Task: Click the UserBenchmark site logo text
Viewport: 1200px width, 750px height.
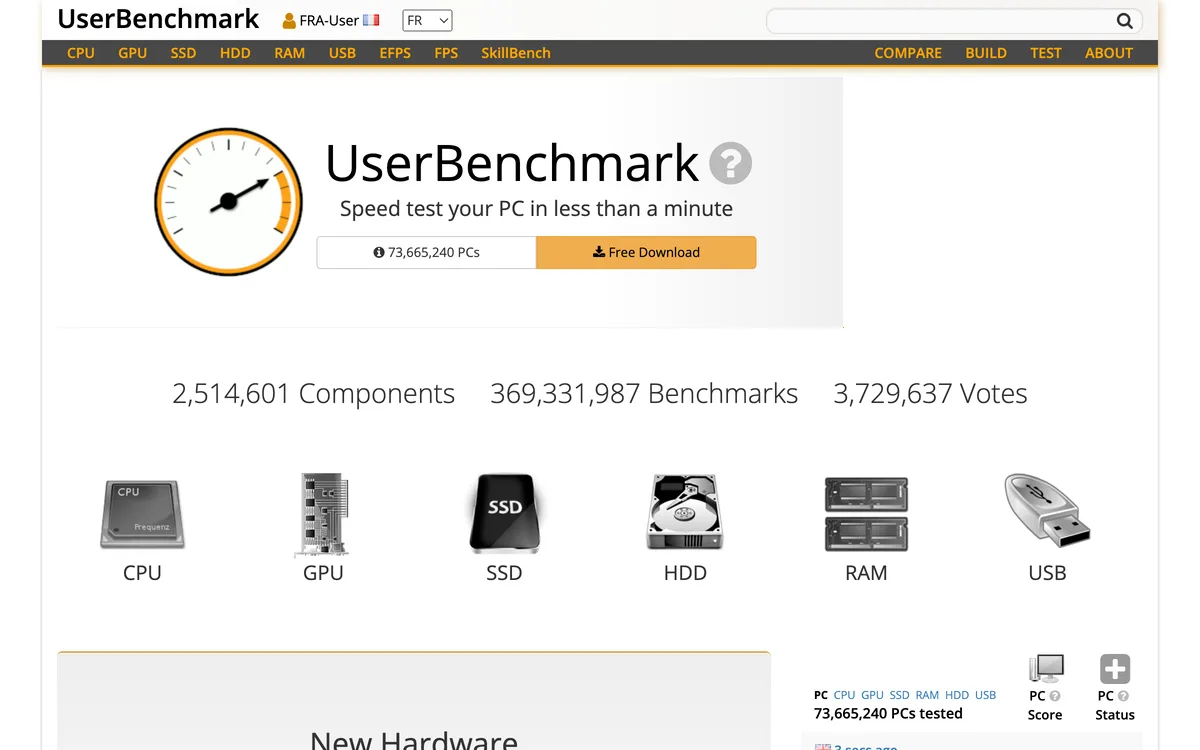Action: coord(158,19)
